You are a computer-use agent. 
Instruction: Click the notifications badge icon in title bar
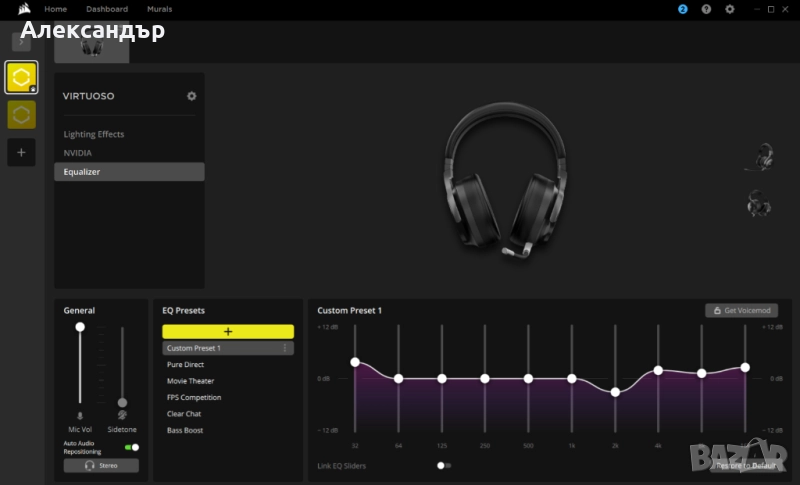pos(683,9)
